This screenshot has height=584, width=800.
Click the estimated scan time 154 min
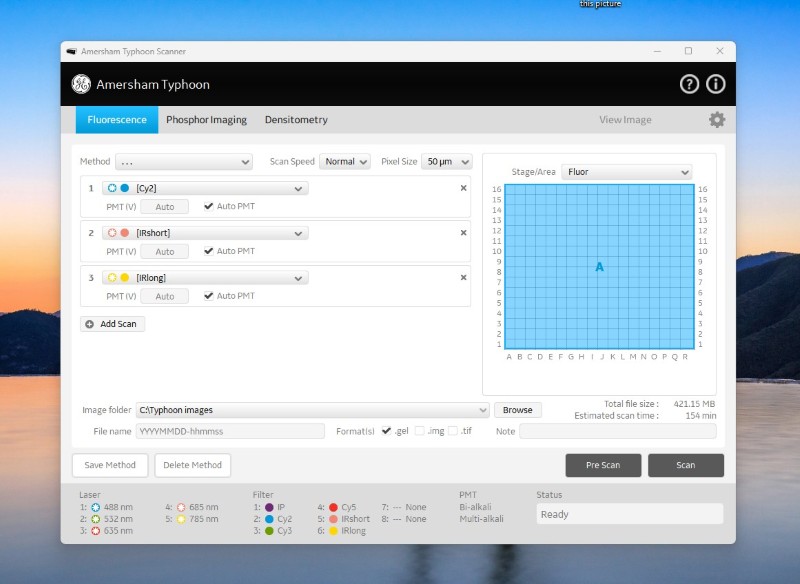[x=701, y=416]
